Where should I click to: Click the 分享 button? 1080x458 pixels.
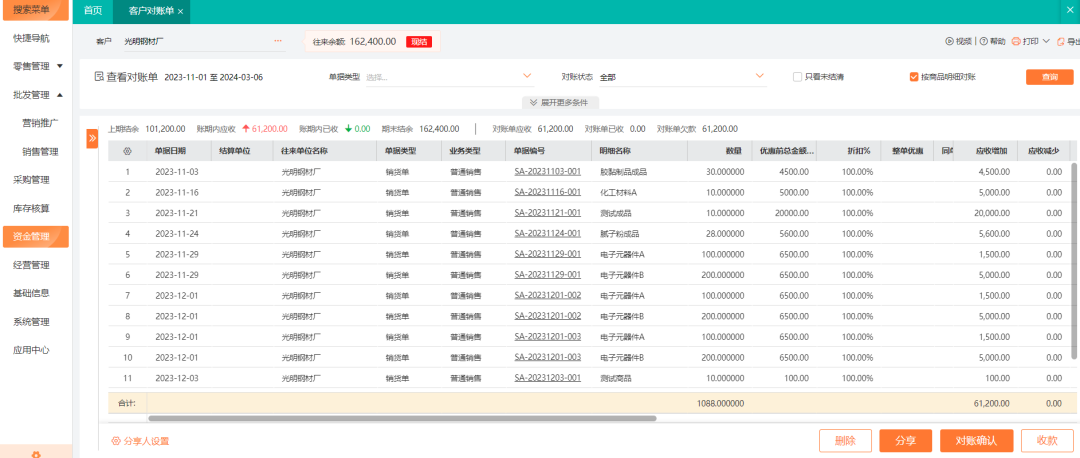(x=905, y=441)
